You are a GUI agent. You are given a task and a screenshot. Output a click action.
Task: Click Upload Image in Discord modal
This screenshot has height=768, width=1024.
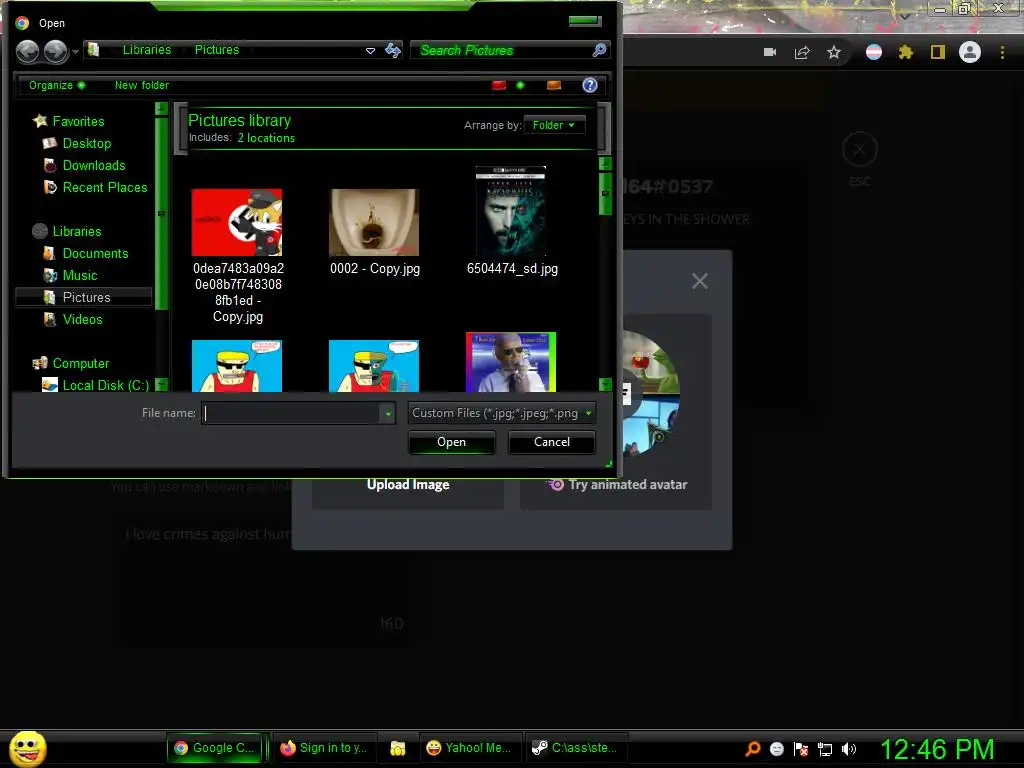(x=408, y=485)
